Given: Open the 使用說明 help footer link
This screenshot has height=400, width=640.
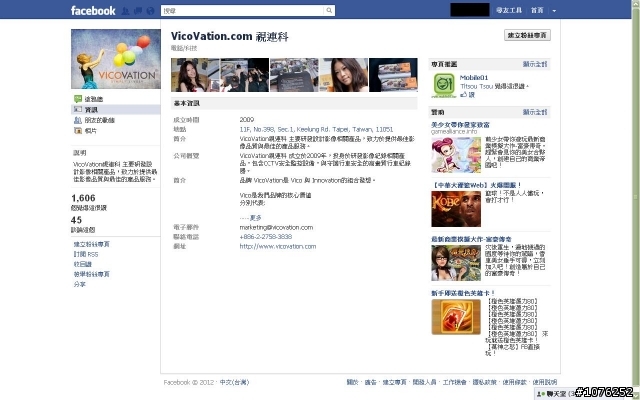Looking at the screenshot, I should point(545,382).
